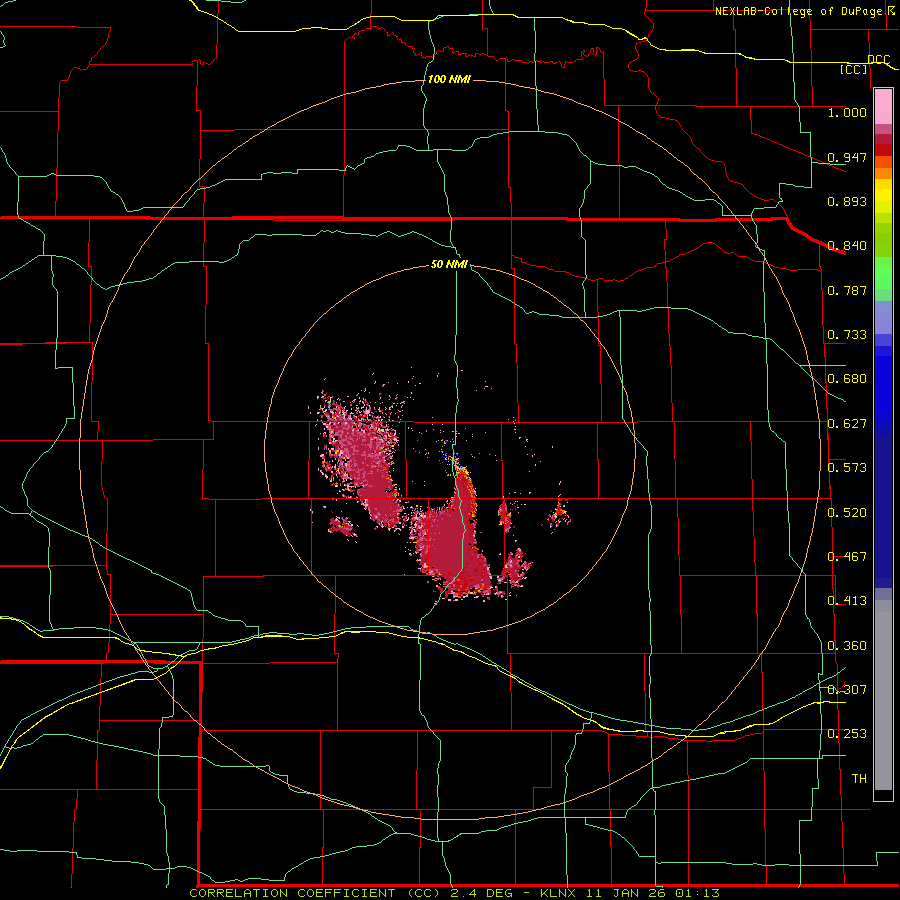Click the DCC product label
This screenshot has width=900, height=900.
coord(878,60)
